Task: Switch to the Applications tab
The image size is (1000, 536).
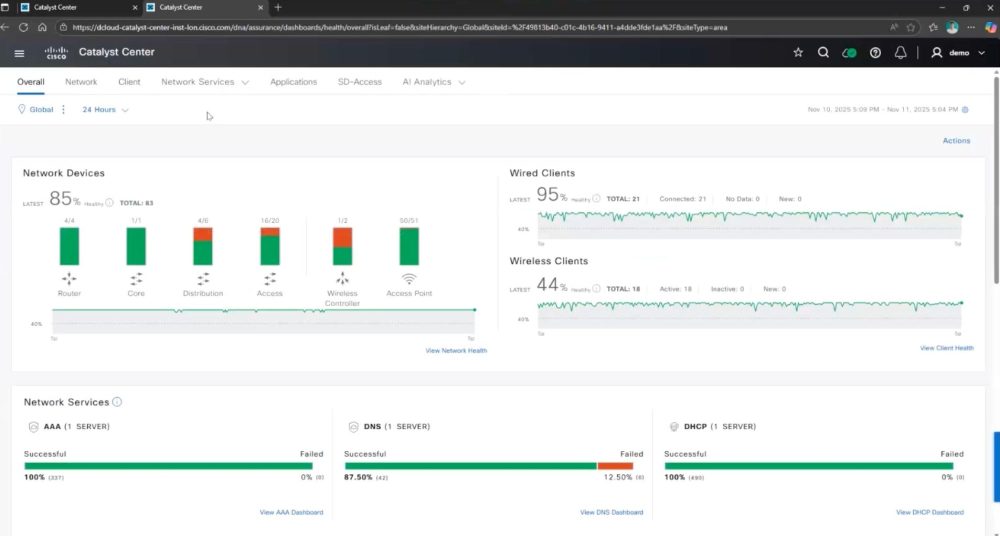Action: (293, 82)
